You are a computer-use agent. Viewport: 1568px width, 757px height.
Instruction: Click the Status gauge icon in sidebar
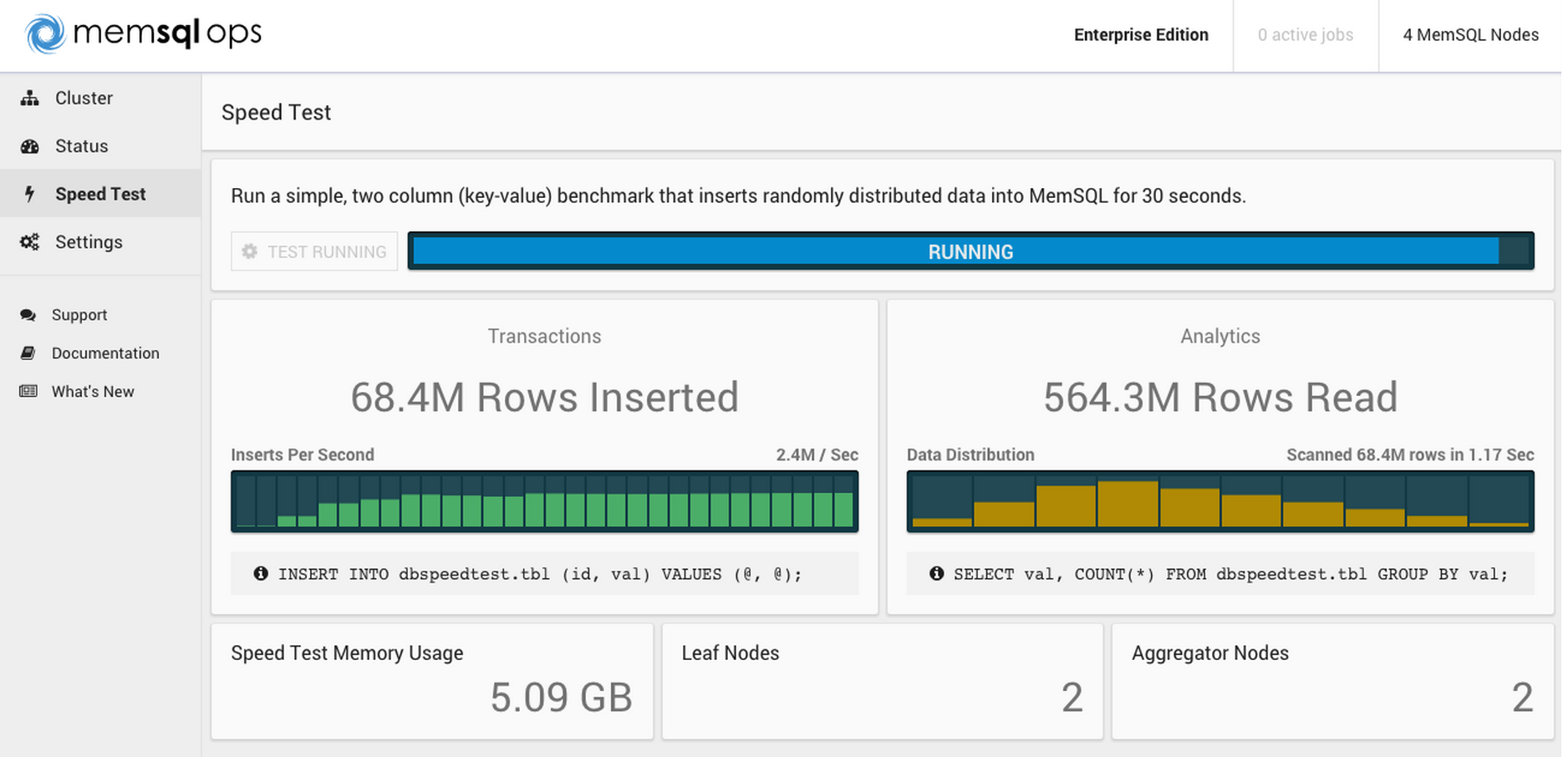pyautogui.click(x=30, y=146)
